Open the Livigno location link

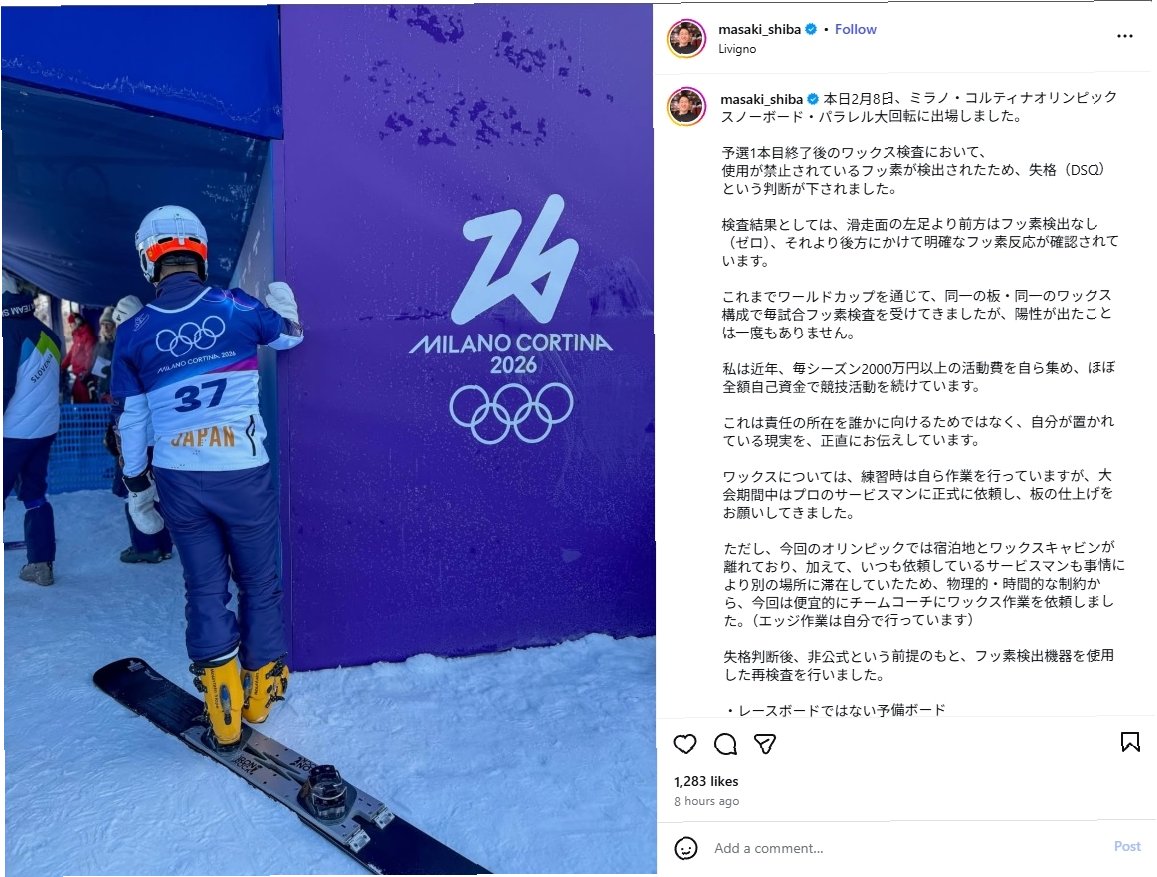736,49
